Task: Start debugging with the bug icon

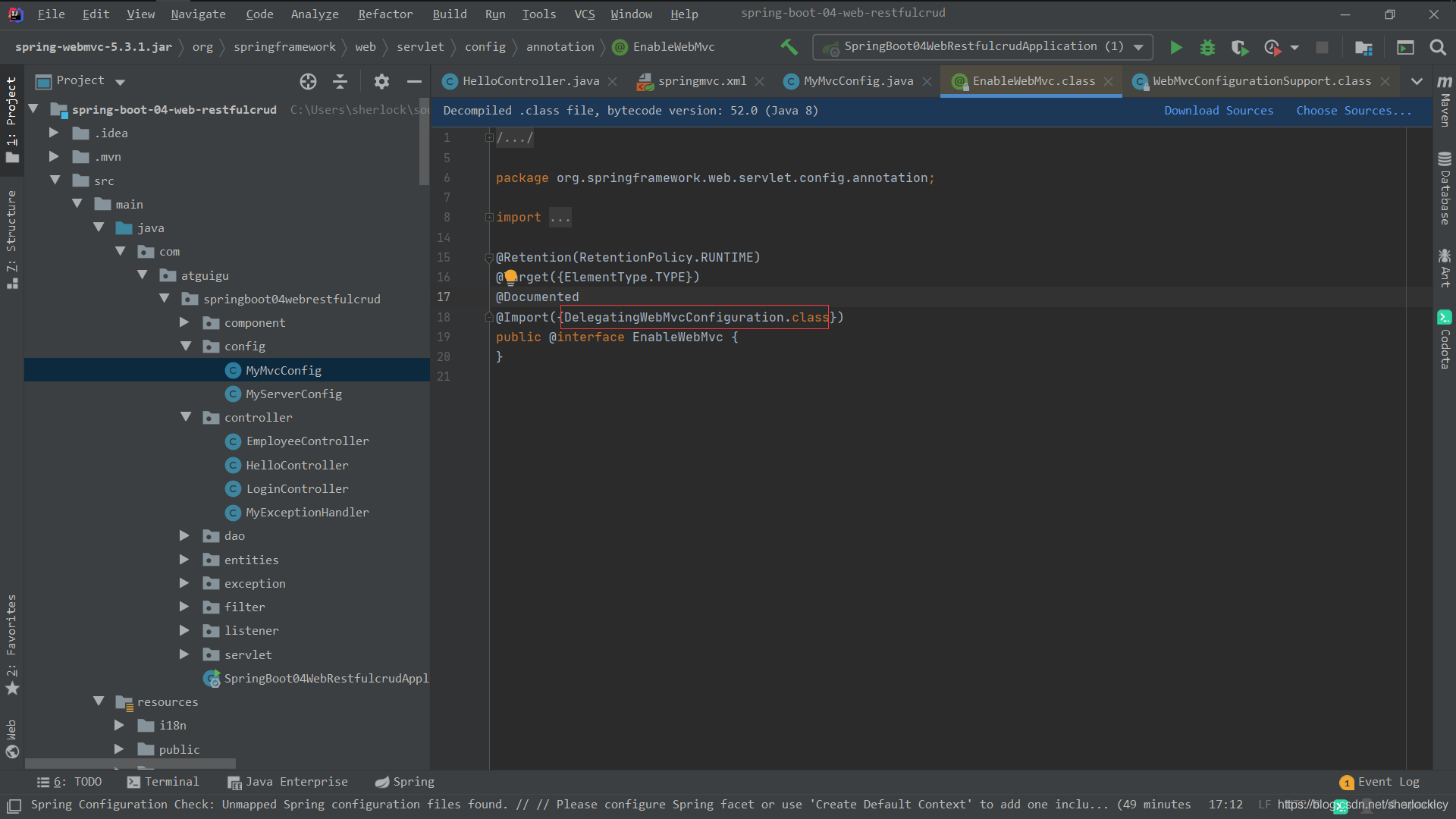Action: pos(1207,47)
